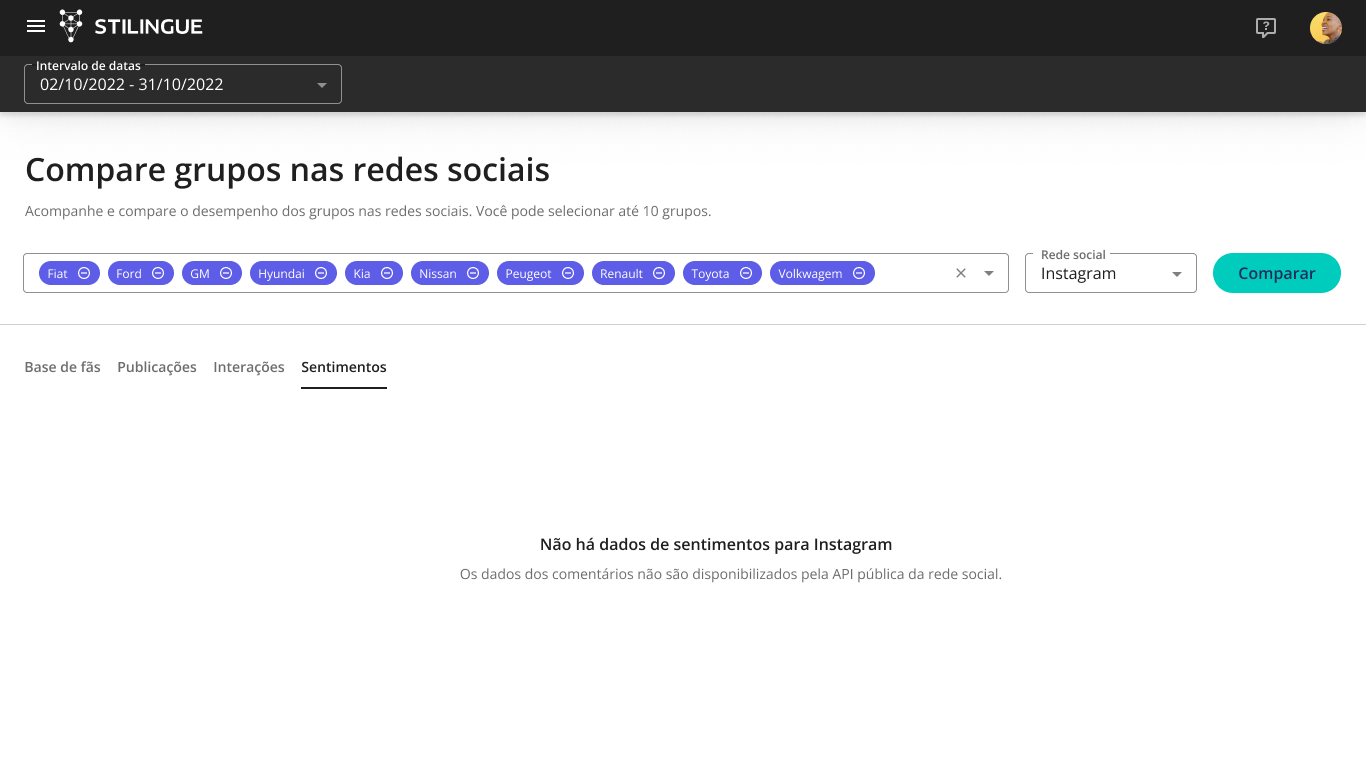Remove the Fiat group chip
This screenshot has width=1366, height=768.
coord(84,273)
